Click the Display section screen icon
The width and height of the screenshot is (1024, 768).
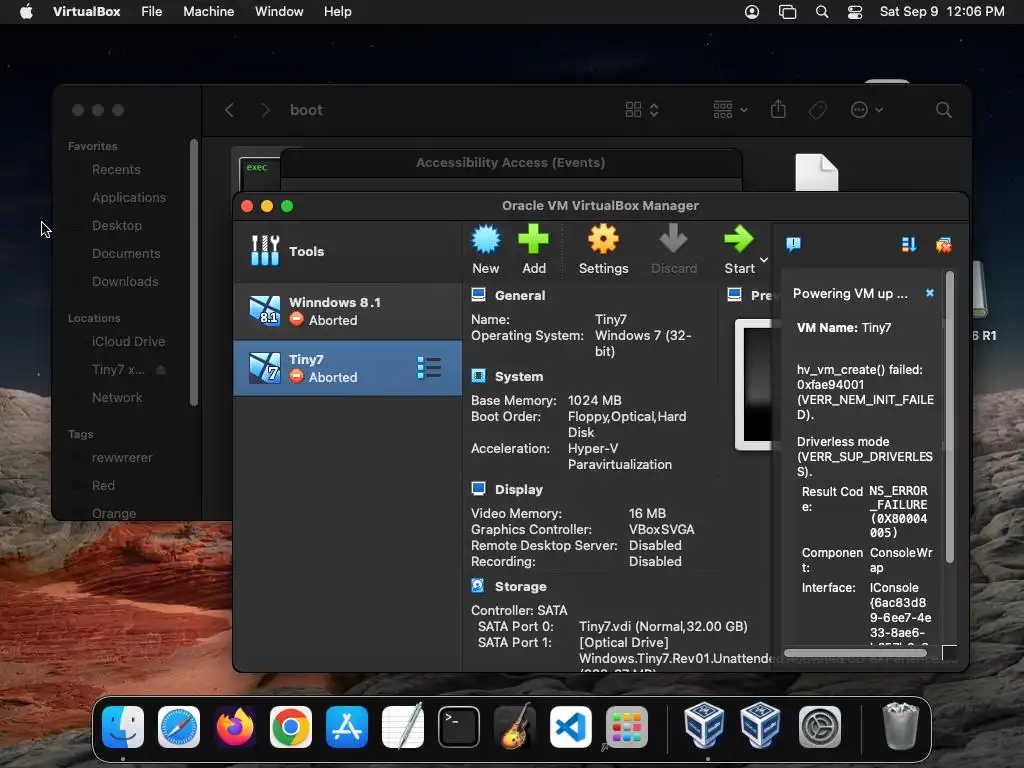[x=479, y=488]
